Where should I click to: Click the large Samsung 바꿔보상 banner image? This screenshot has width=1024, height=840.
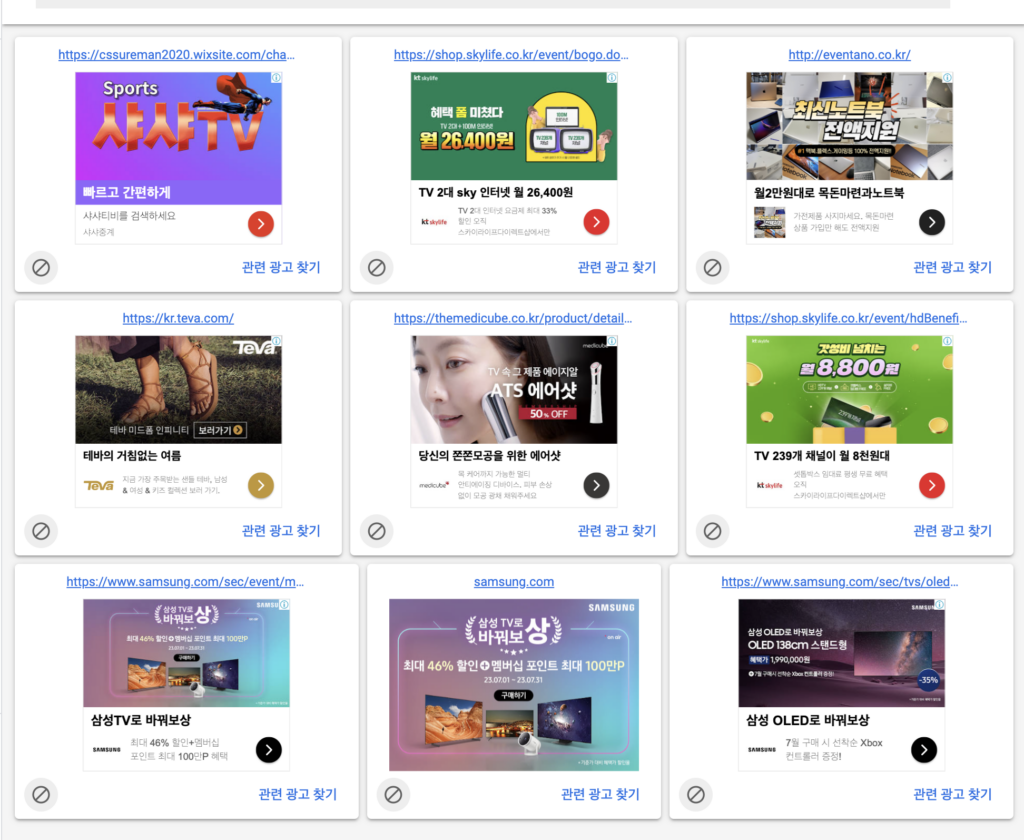tap(514, 685)
